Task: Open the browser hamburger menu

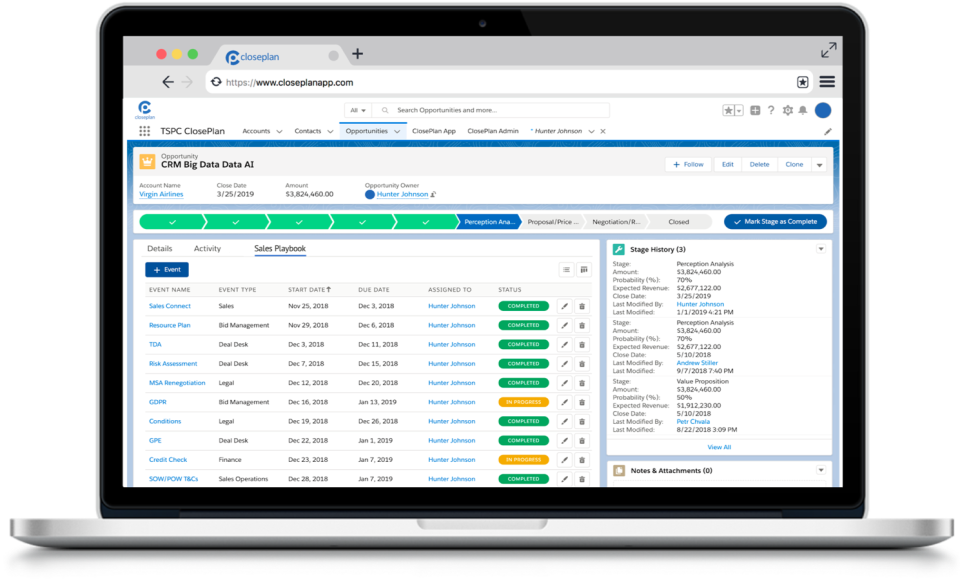Action: [x=827, y=82]
